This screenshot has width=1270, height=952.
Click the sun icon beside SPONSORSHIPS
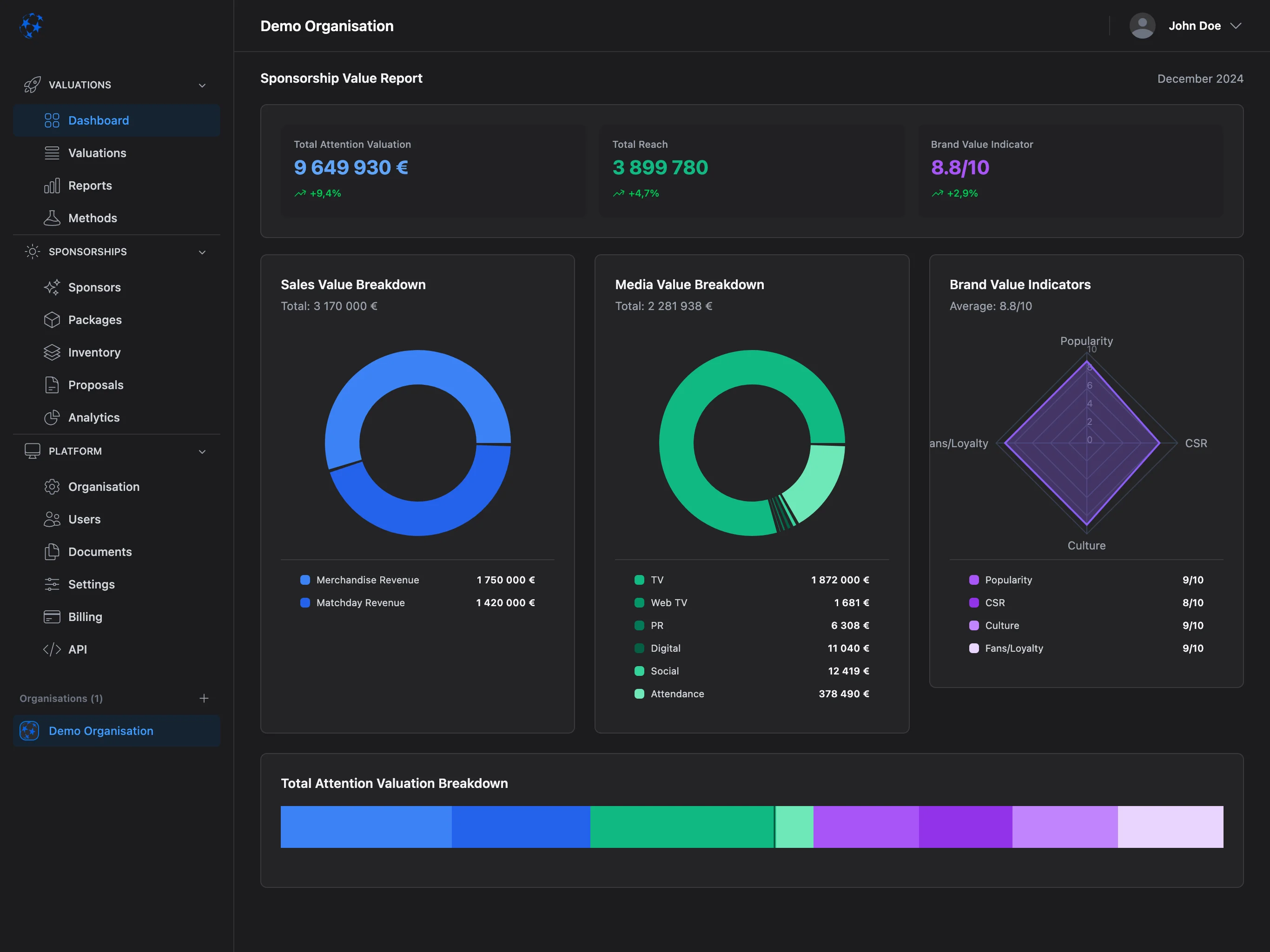pyautogui.click(x=32, y=251)
